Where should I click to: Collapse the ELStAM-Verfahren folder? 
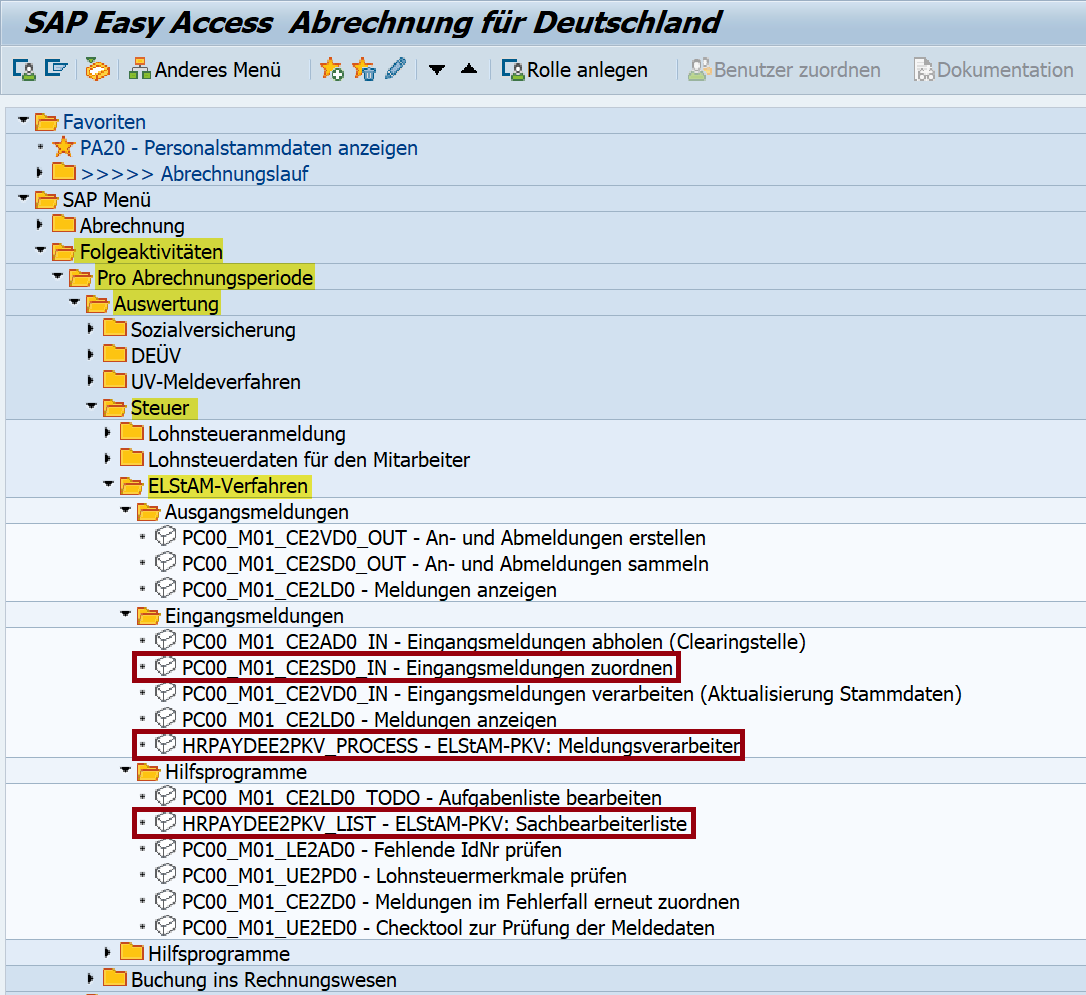coord(108,486)
